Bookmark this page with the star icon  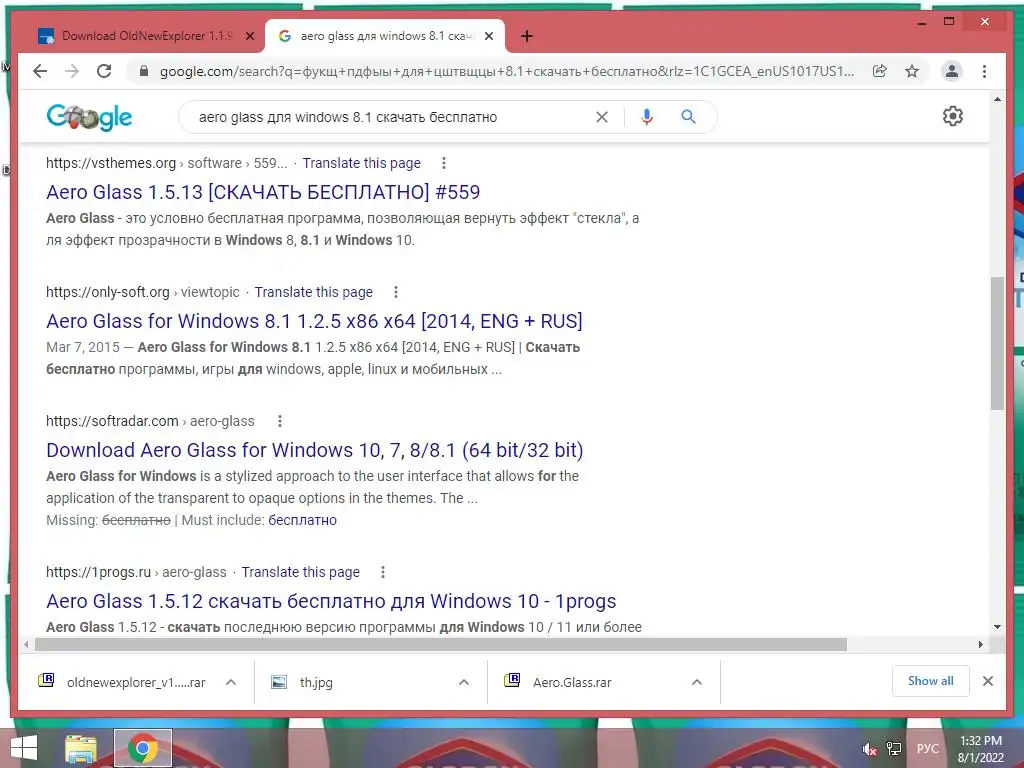coord(912,71)
